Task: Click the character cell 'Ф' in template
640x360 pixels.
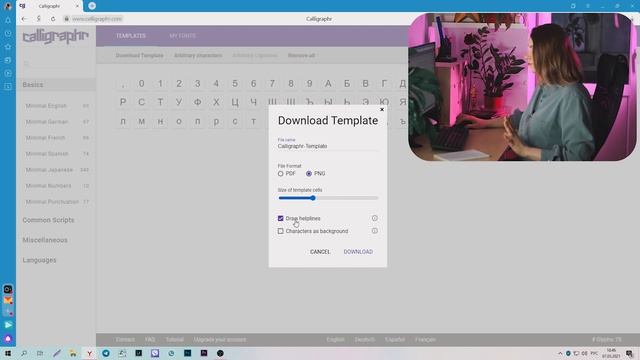Action: coord(198,102)
